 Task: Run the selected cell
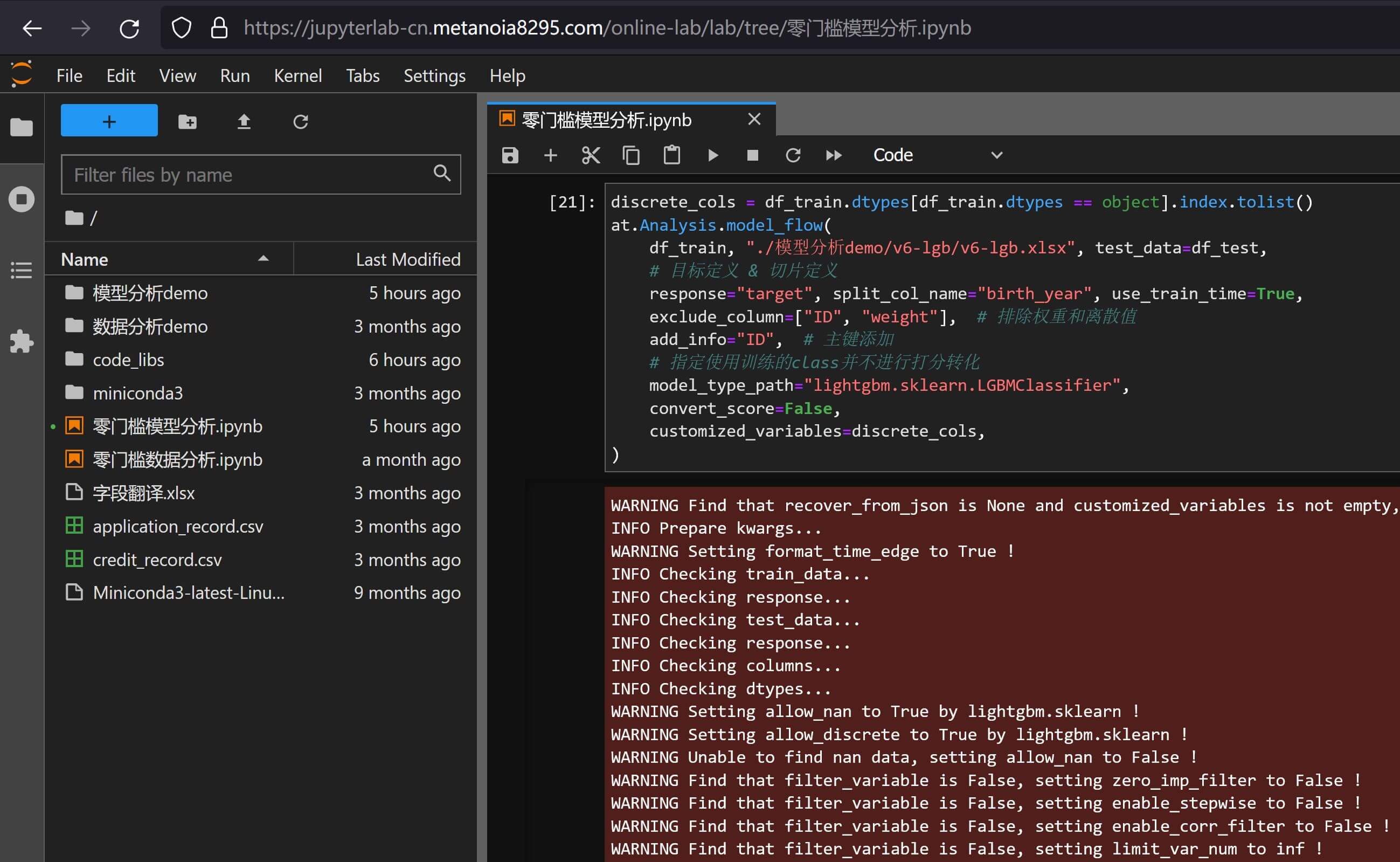(x=712, y=155)
